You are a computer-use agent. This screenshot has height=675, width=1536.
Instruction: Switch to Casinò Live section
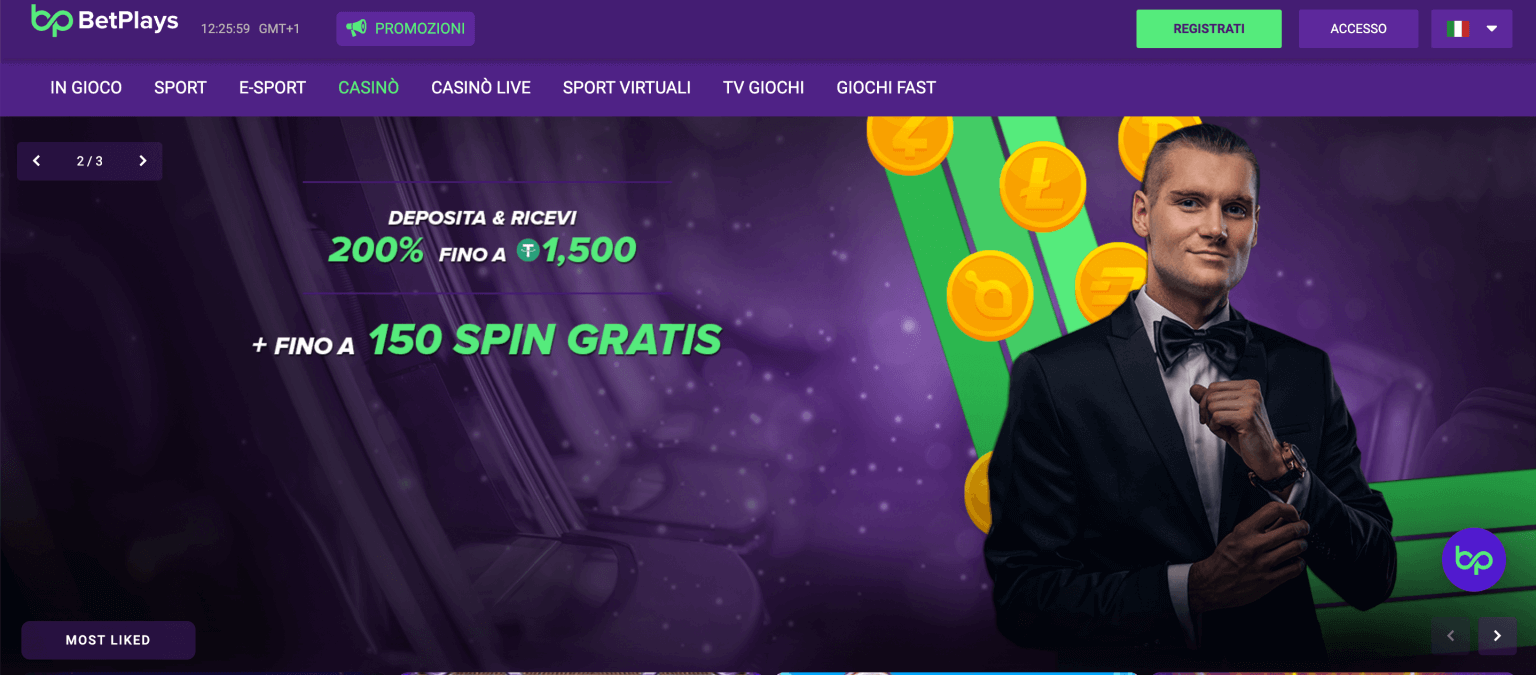coord(481,88)
